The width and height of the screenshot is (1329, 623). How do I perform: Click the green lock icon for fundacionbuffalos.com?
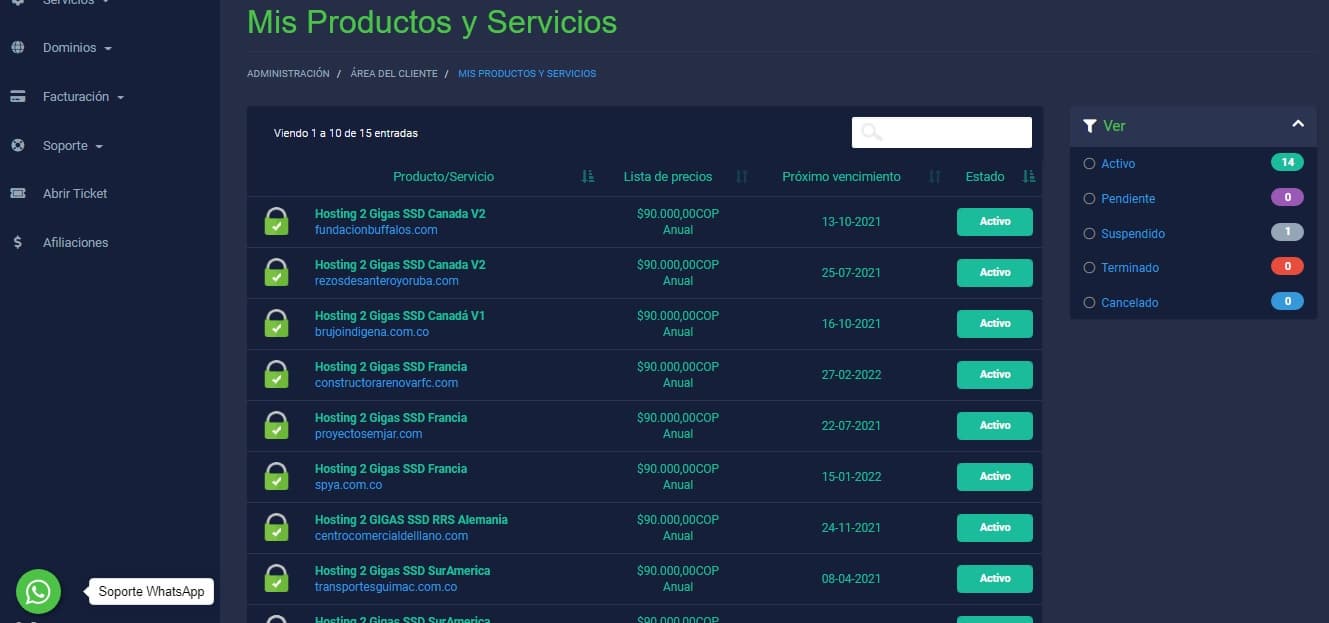tap(276, 222)
